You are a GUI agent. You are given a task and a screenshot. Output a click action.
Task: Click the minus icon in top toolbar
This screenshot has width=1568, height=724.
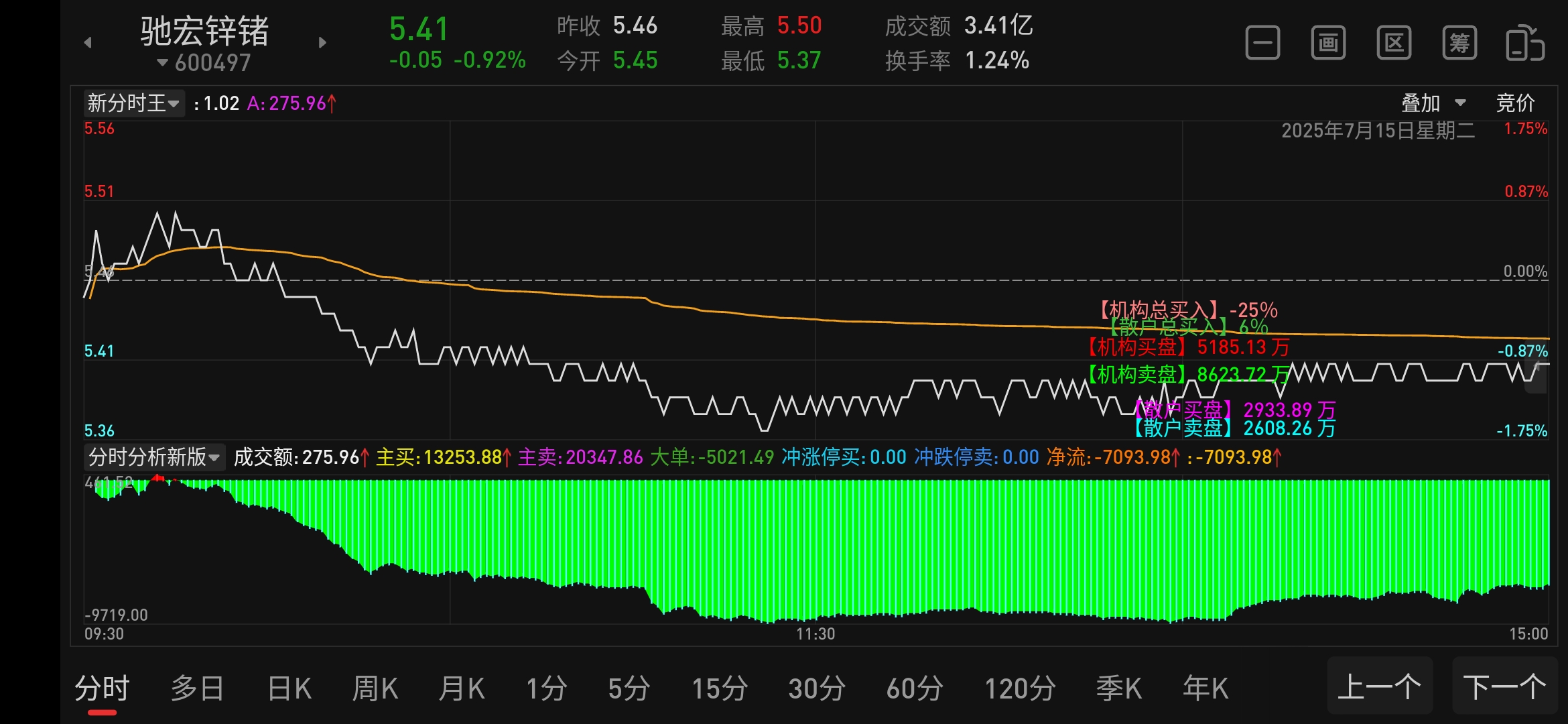[x=1262, y=44]
